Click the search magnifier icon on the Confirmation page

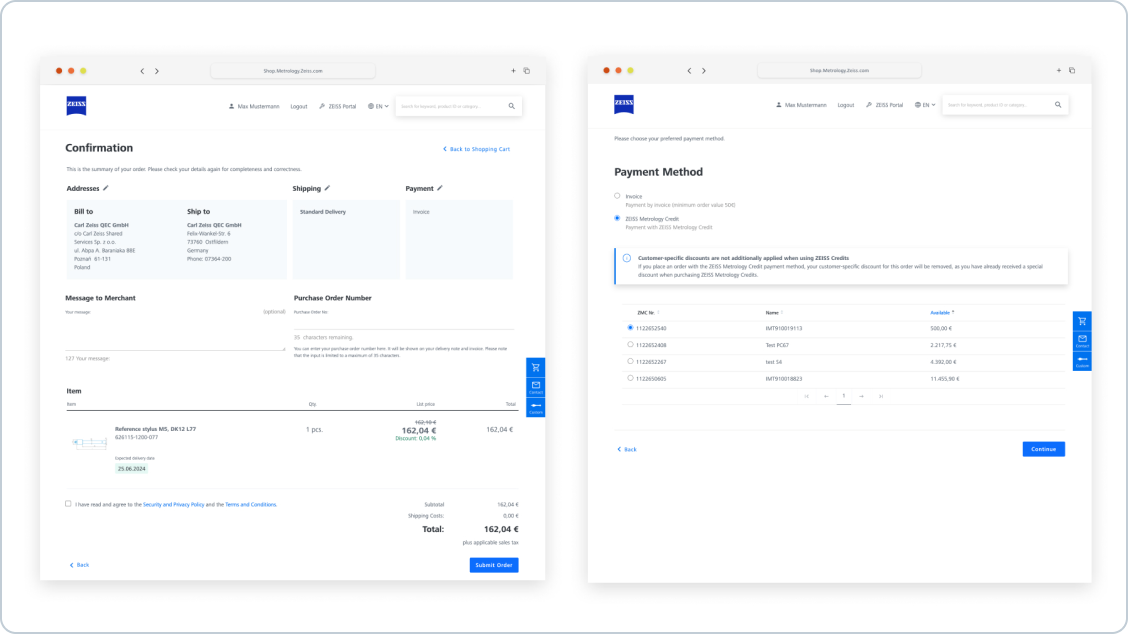pos(511,106)
